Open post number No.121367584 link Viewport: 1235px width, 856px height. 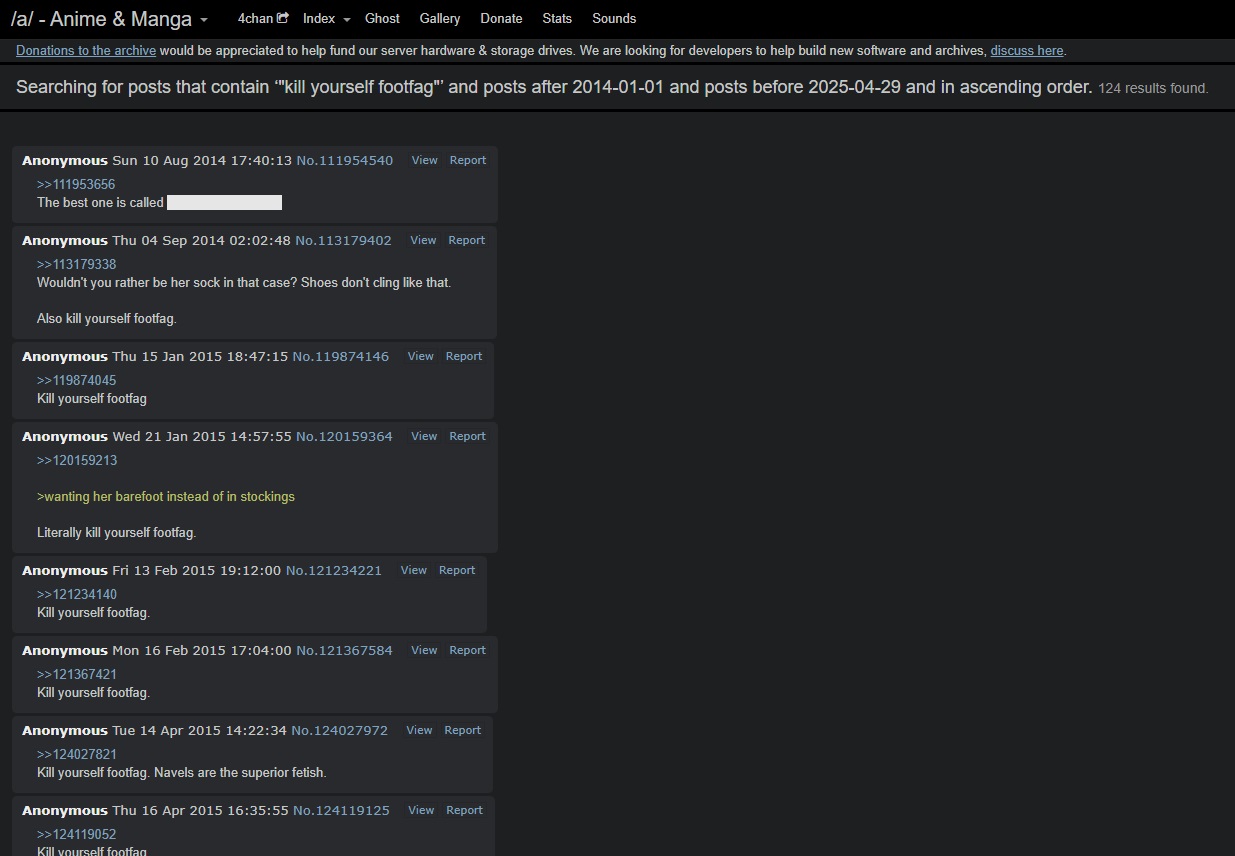345,650
